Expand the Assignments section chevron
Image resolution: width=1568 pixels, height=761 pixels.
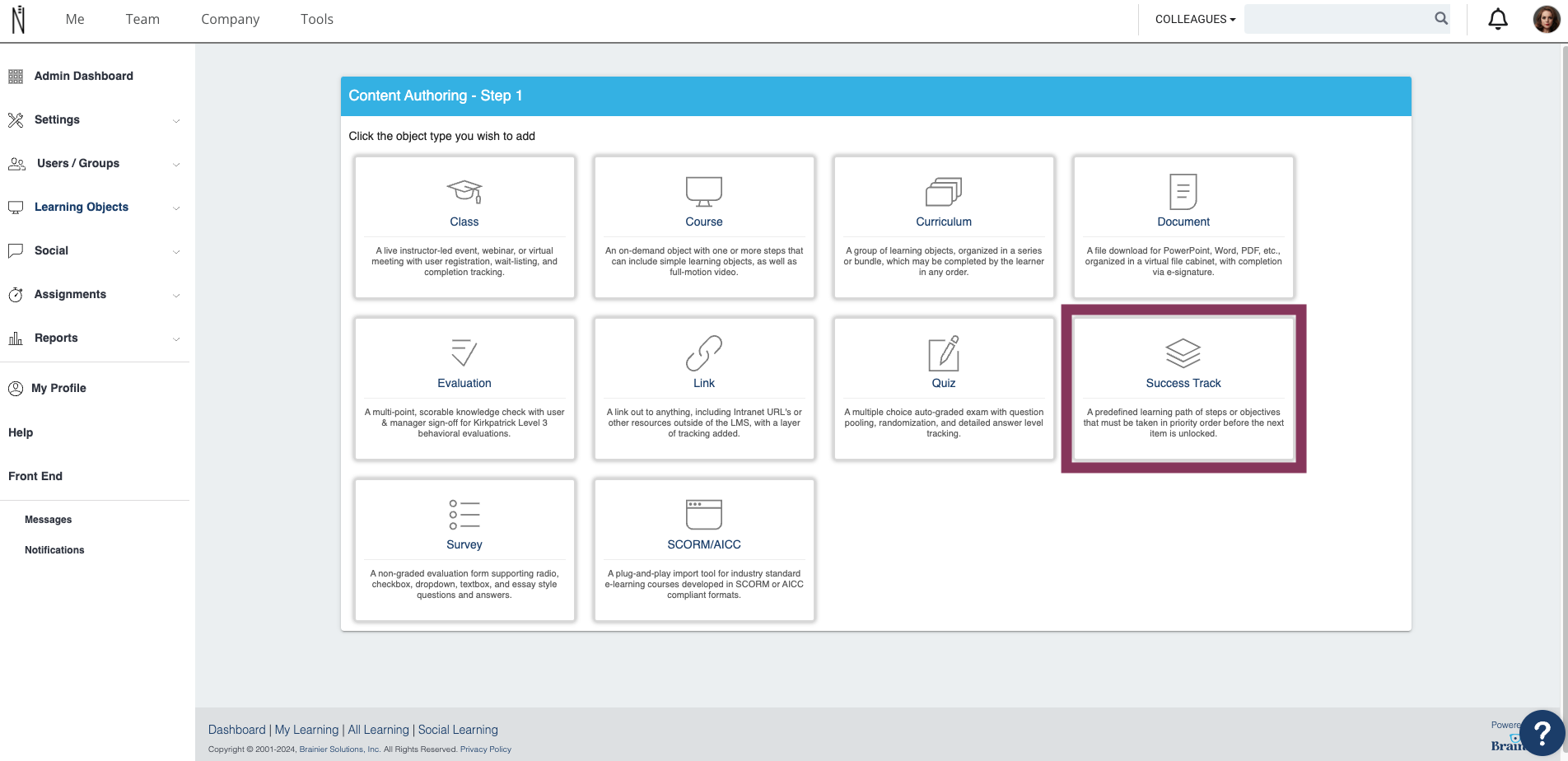pyautogui.click(x=176, y=296)
